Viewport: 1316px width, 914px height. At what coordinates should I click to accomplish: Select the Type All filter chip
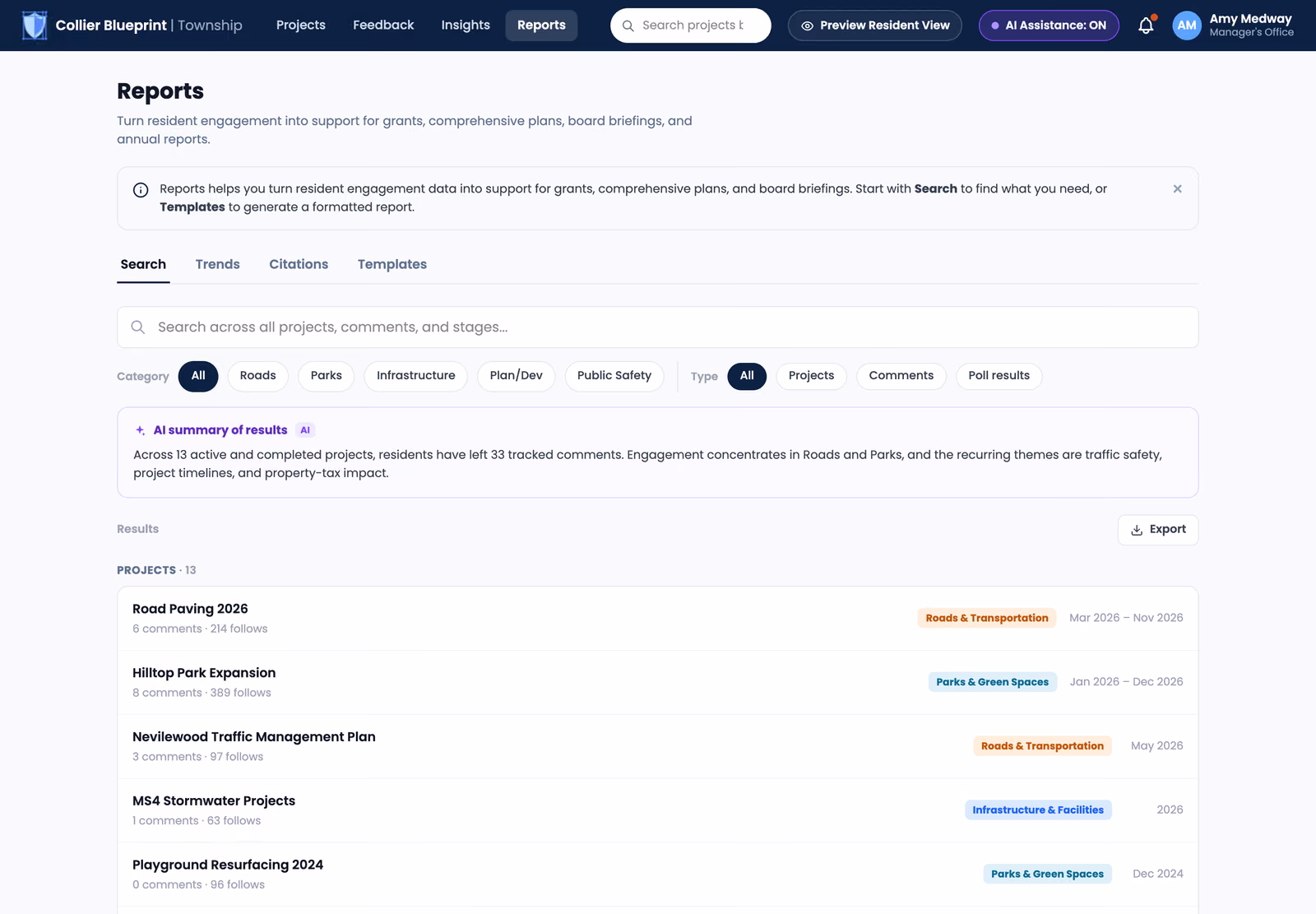pyautogui.click(x=747, y=376)
